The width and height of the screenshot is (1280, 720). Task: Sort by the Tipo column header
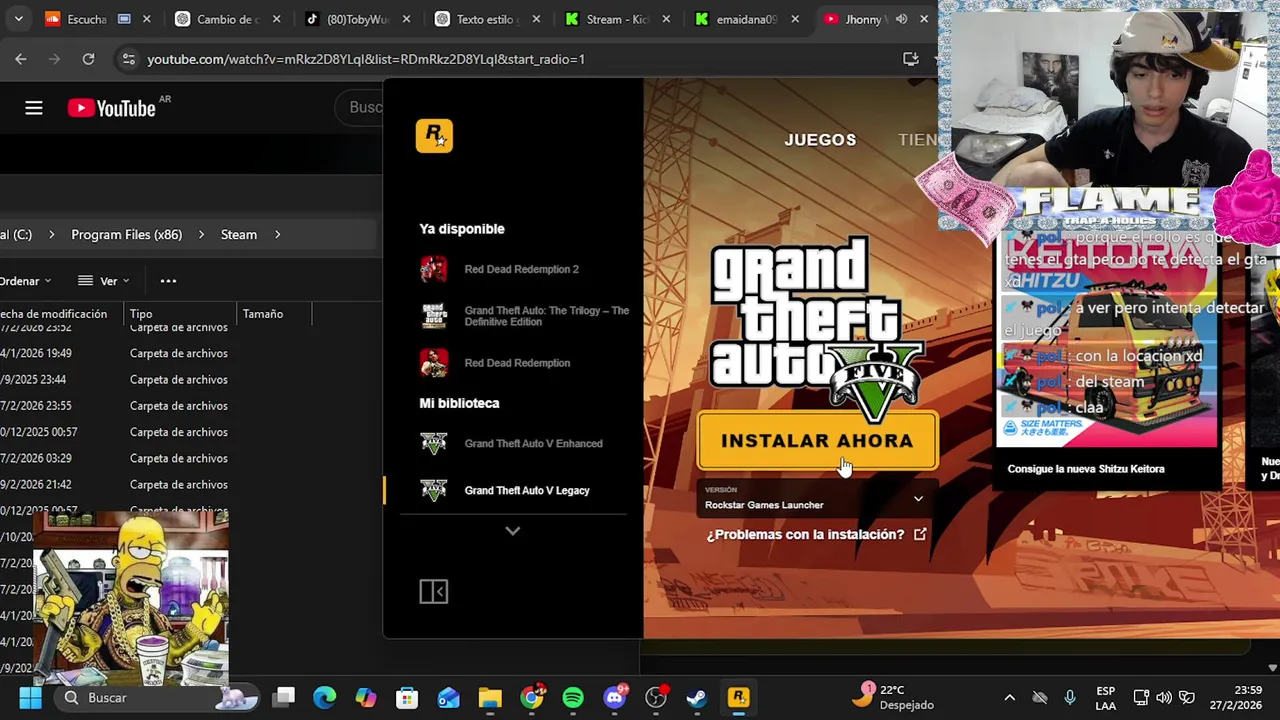[x=178, y=314]
